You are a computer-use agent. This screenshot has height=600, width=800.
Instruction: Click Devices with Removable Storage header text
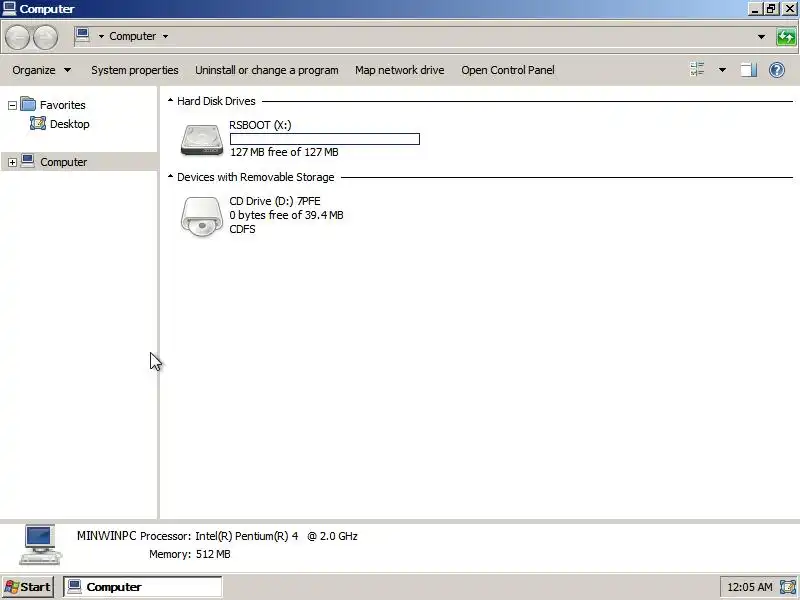(256, 177)
